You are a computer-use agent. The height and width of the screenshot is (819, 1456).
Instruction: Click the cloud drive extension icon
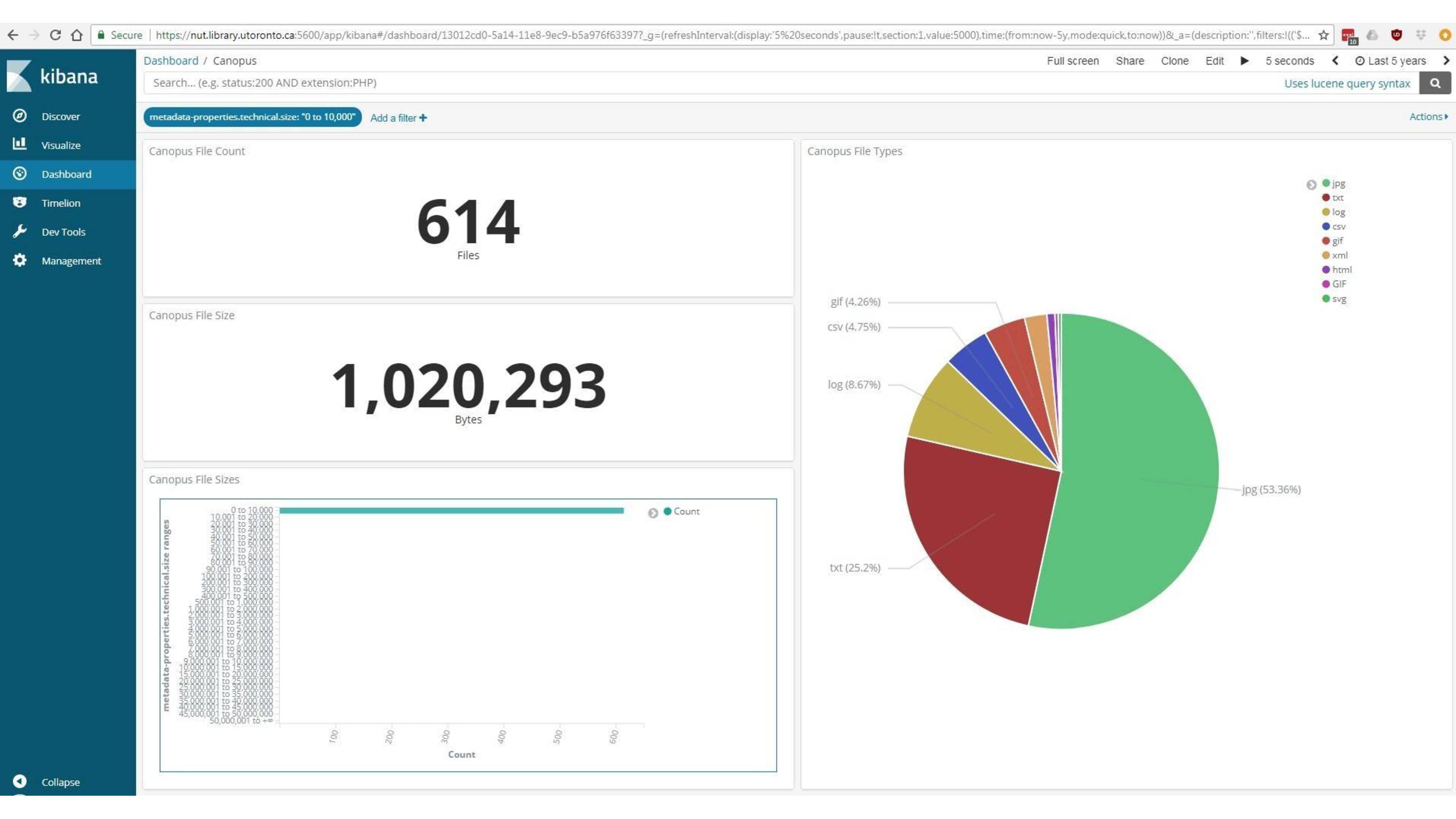1373,35
